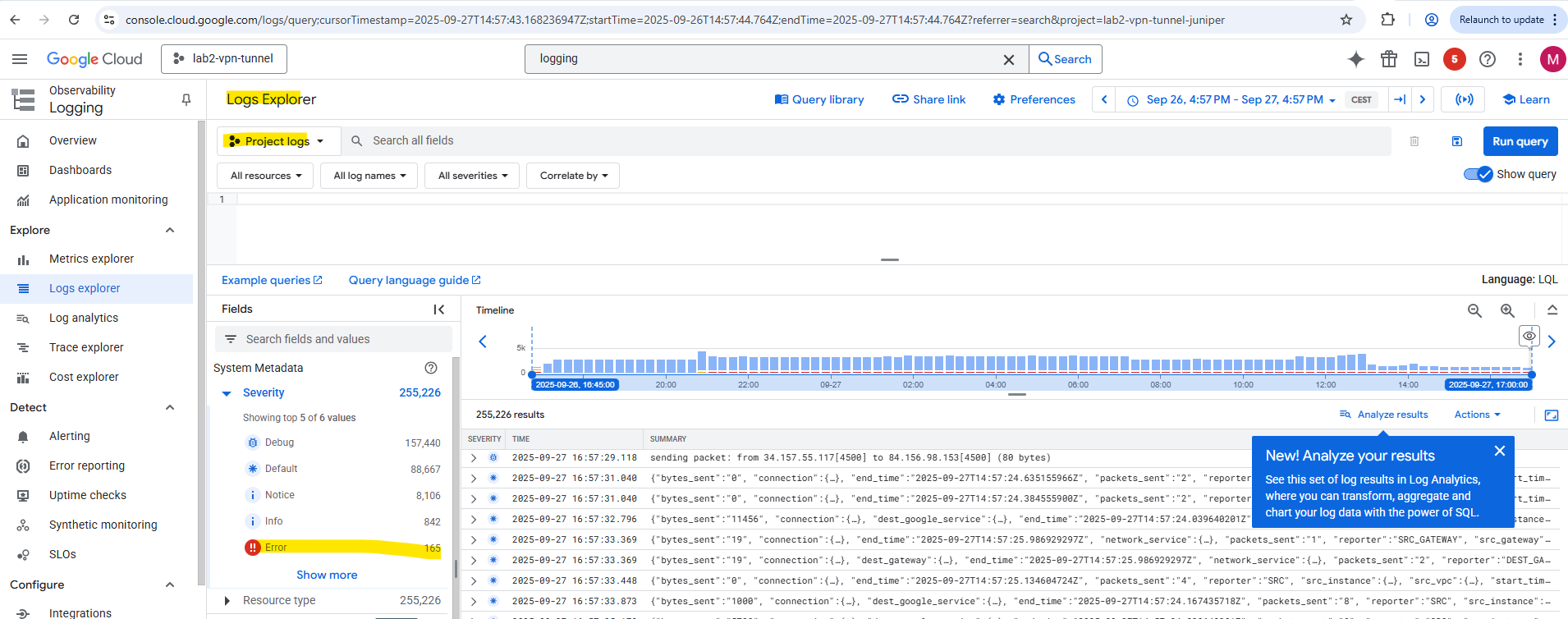This screenshot has height=619, width=1568.
Task: Open the All severities dropdown
Action: click(x=472, y=176)
